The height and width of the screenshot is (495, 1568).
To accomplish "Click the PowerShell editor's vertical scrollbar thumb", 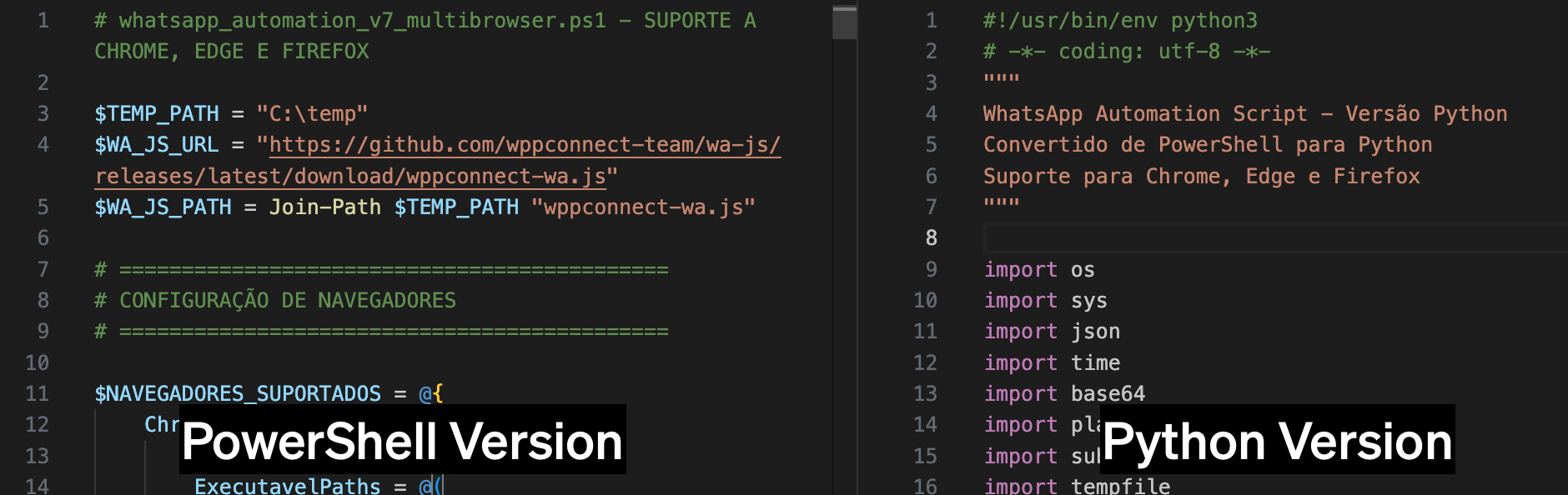I will [844, 22].
